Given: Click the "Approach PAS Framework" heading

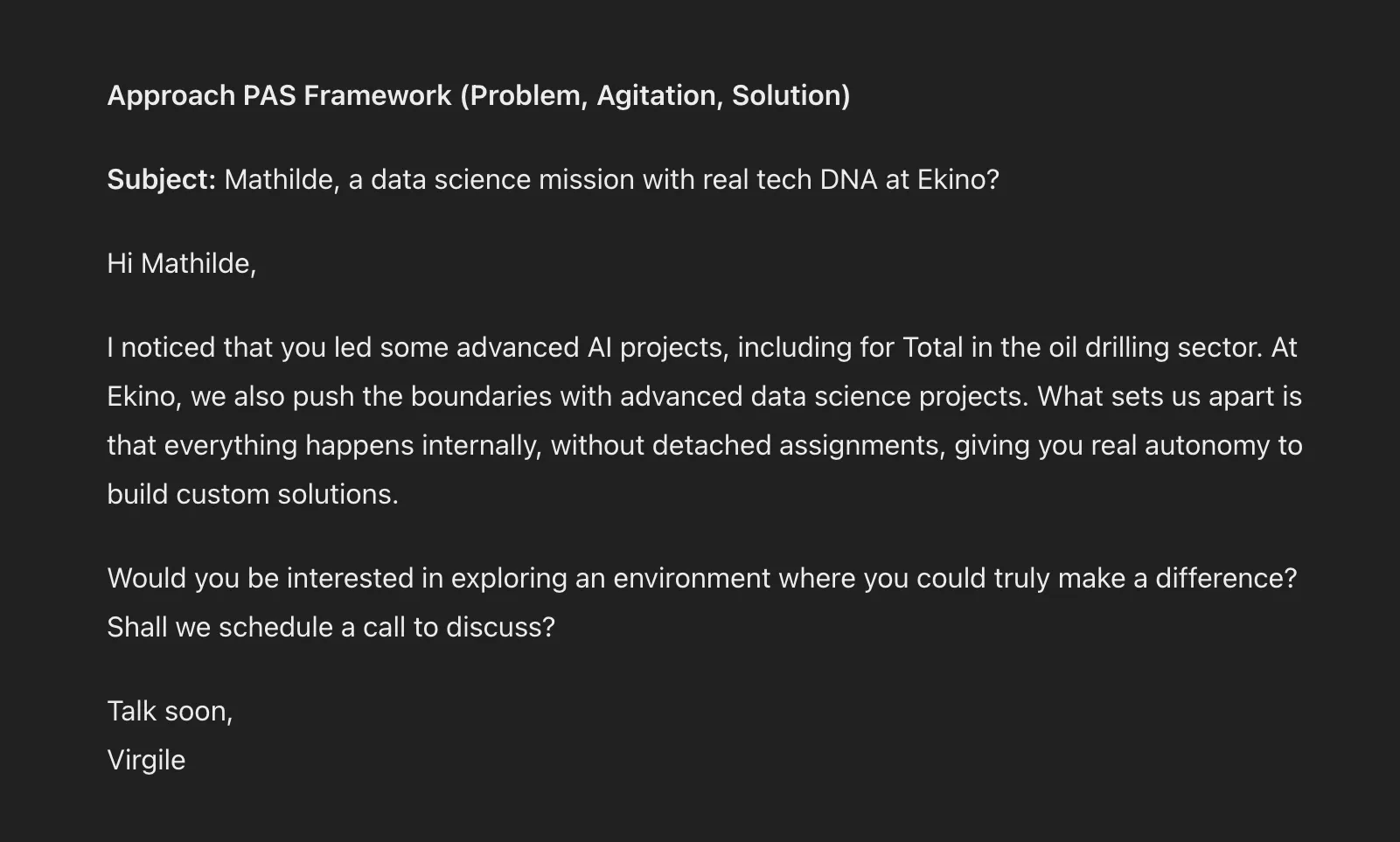Looking at the screenshot, I should coord(280,95).
